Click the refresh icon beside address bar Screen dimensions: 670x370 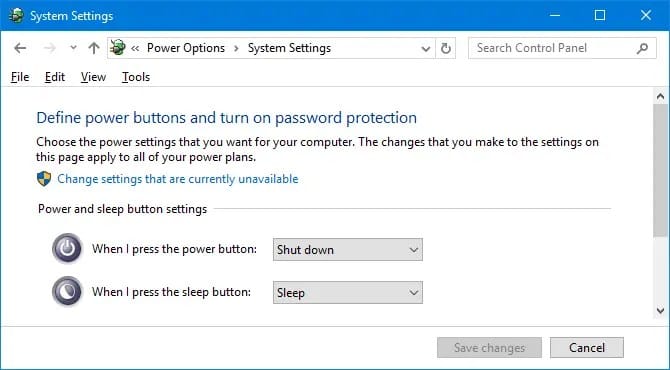pos(446,48)
